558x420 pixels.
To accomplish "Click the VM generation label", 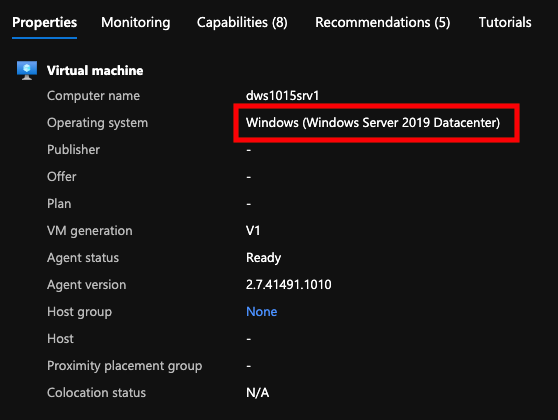I will point(90,231).
